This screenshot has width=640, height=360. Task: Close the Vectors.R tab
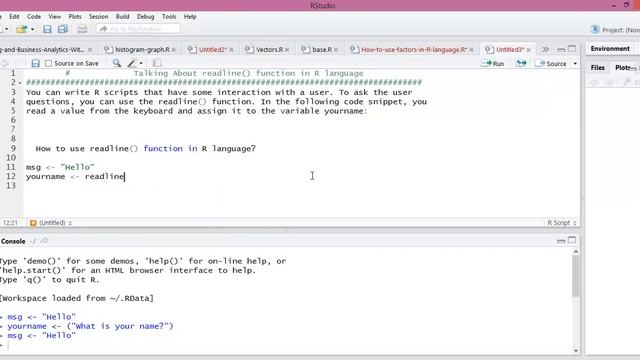[287, 50]
